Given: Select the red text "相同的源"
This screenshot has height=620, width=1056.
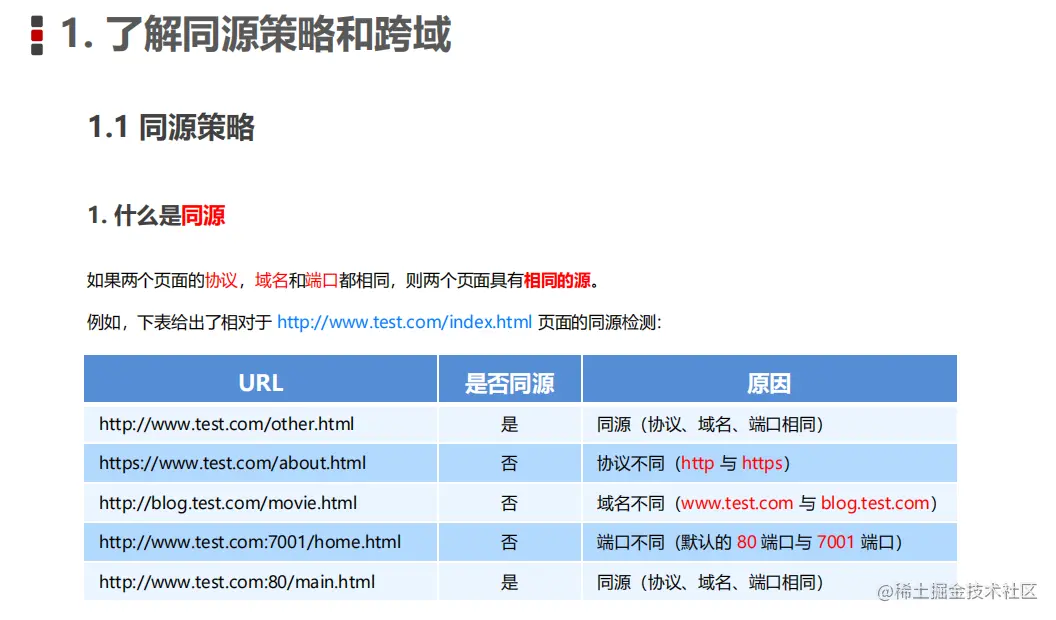Looking at the screenshot, I should (557, 280).
